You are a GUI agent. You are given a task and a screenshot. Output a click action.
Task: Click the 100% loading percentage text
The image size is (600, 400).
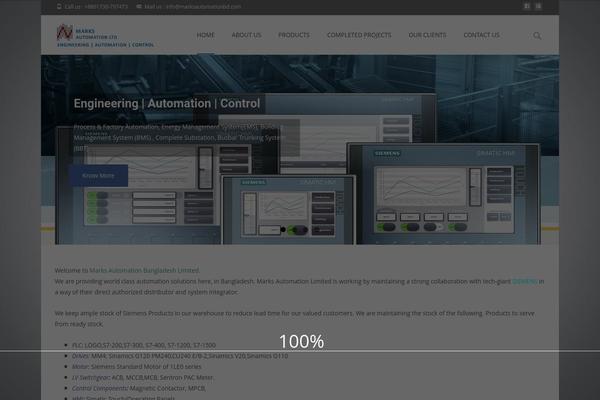(x=302, y=341)
